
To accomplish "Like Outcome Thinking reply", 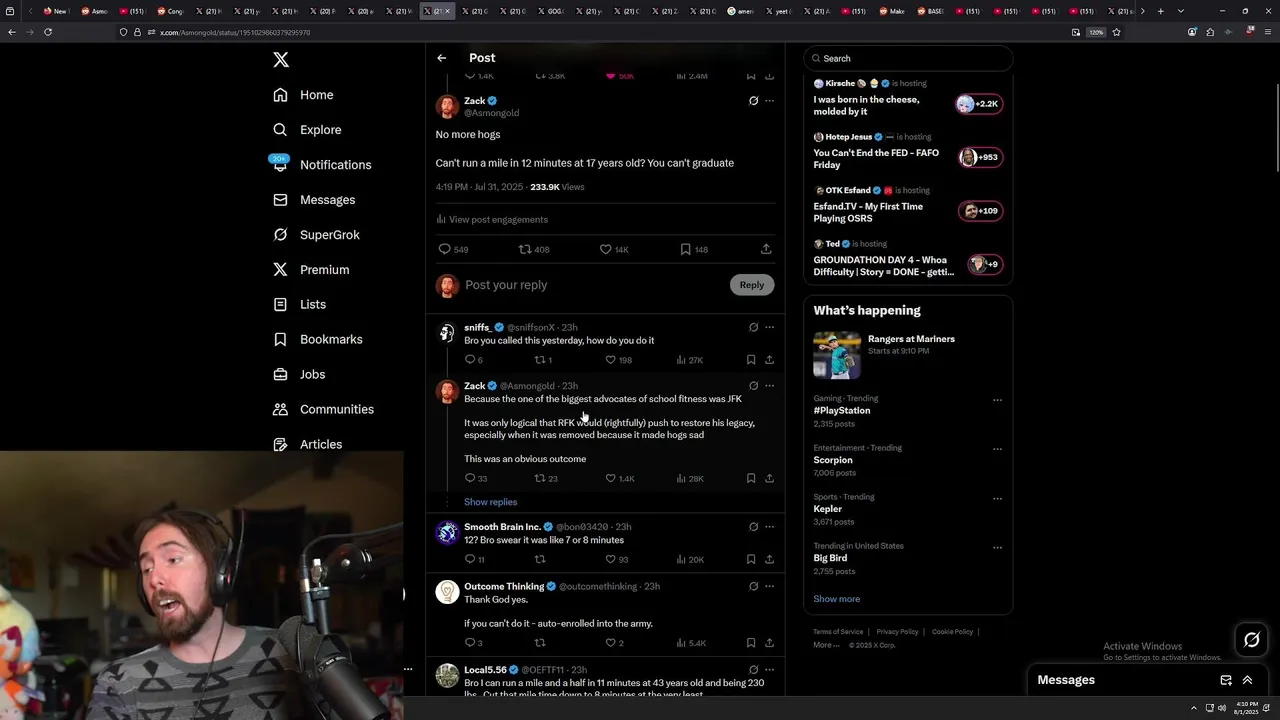I will coord(610,643).
